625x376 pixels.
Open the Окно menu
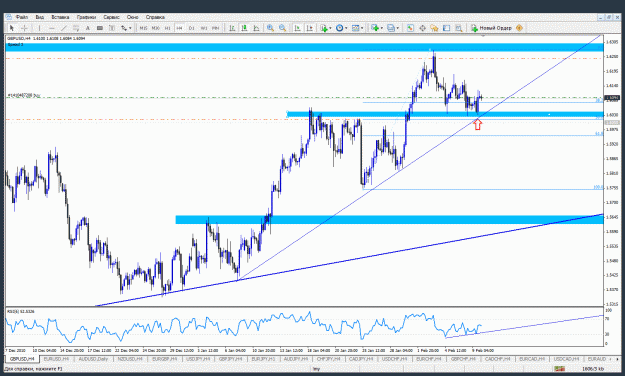(x=132, y=17)
